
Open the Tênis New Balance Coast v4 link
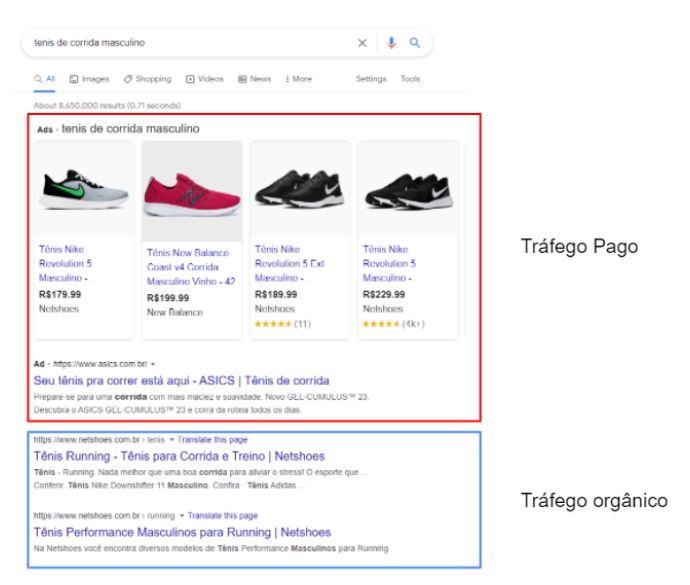[x=191, y=267]
